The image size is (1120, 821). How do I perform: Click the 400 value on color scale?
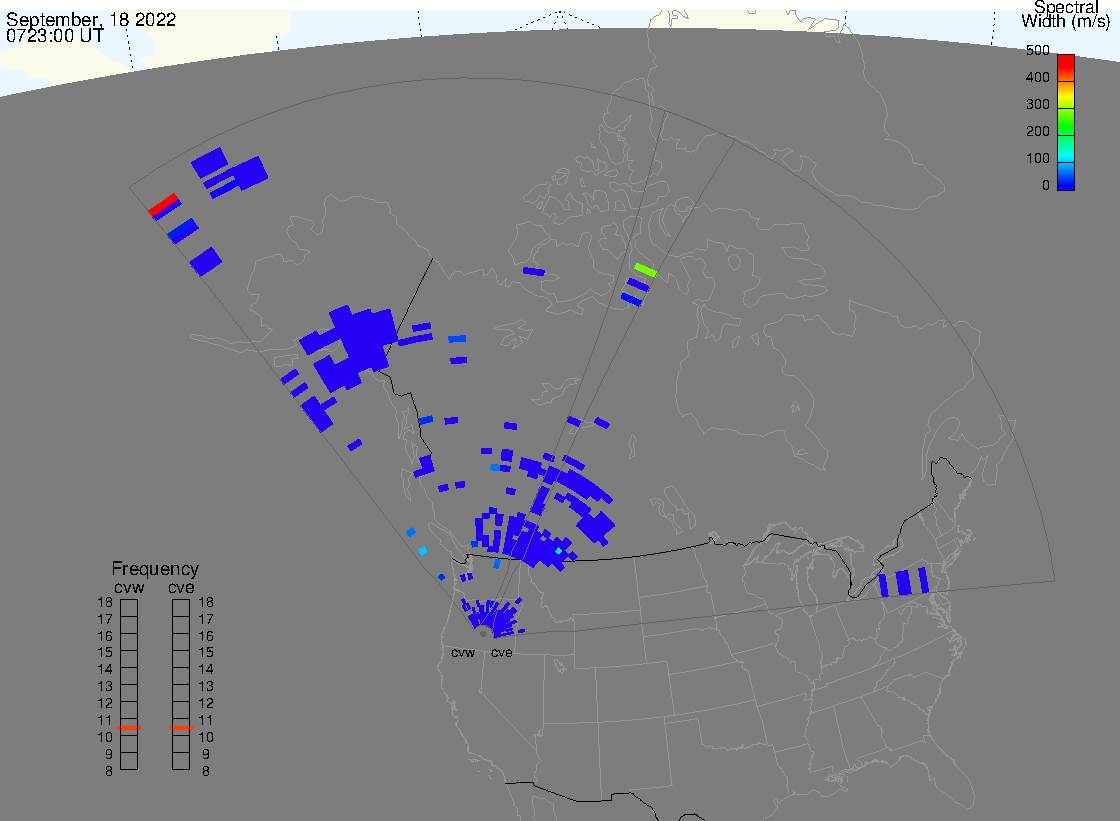point(1038,77)
